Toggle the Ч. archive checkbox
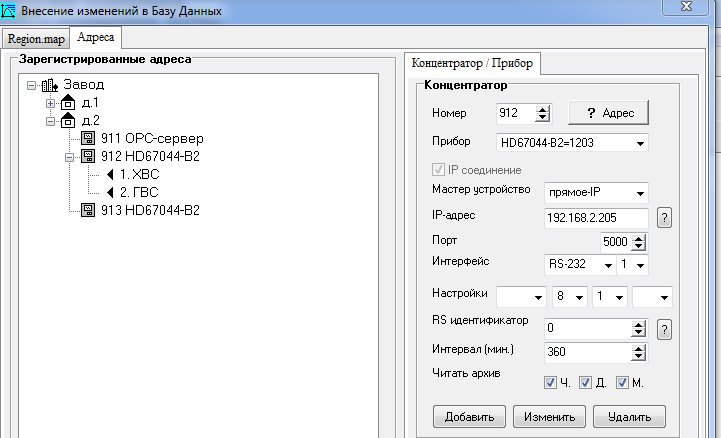 pos(551,382)
